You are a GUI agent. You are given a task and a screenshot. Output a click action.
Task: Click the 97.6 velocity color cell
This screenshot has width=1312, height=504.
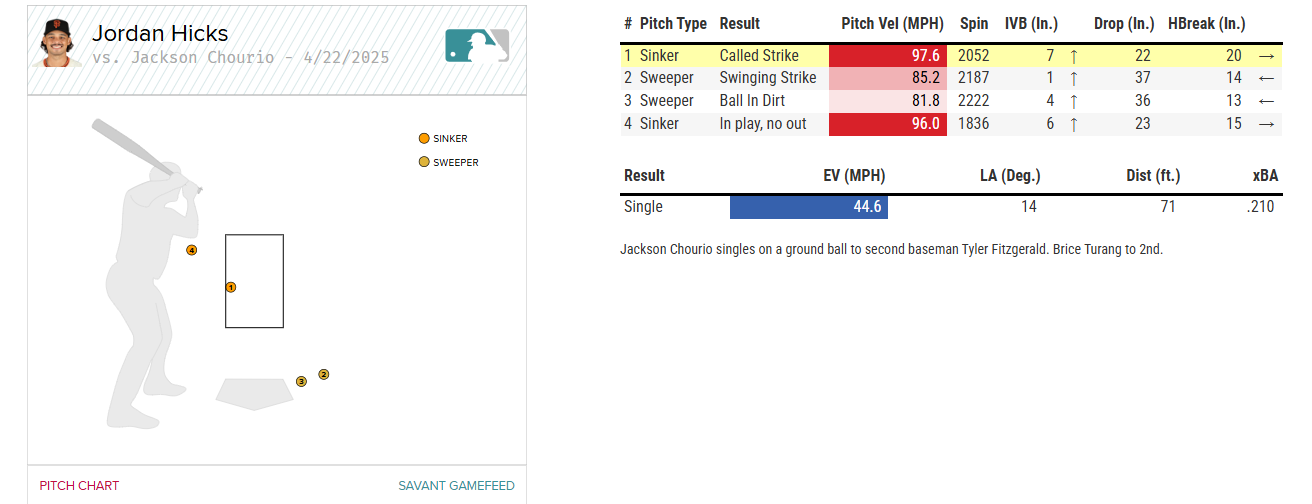[887, 56]
